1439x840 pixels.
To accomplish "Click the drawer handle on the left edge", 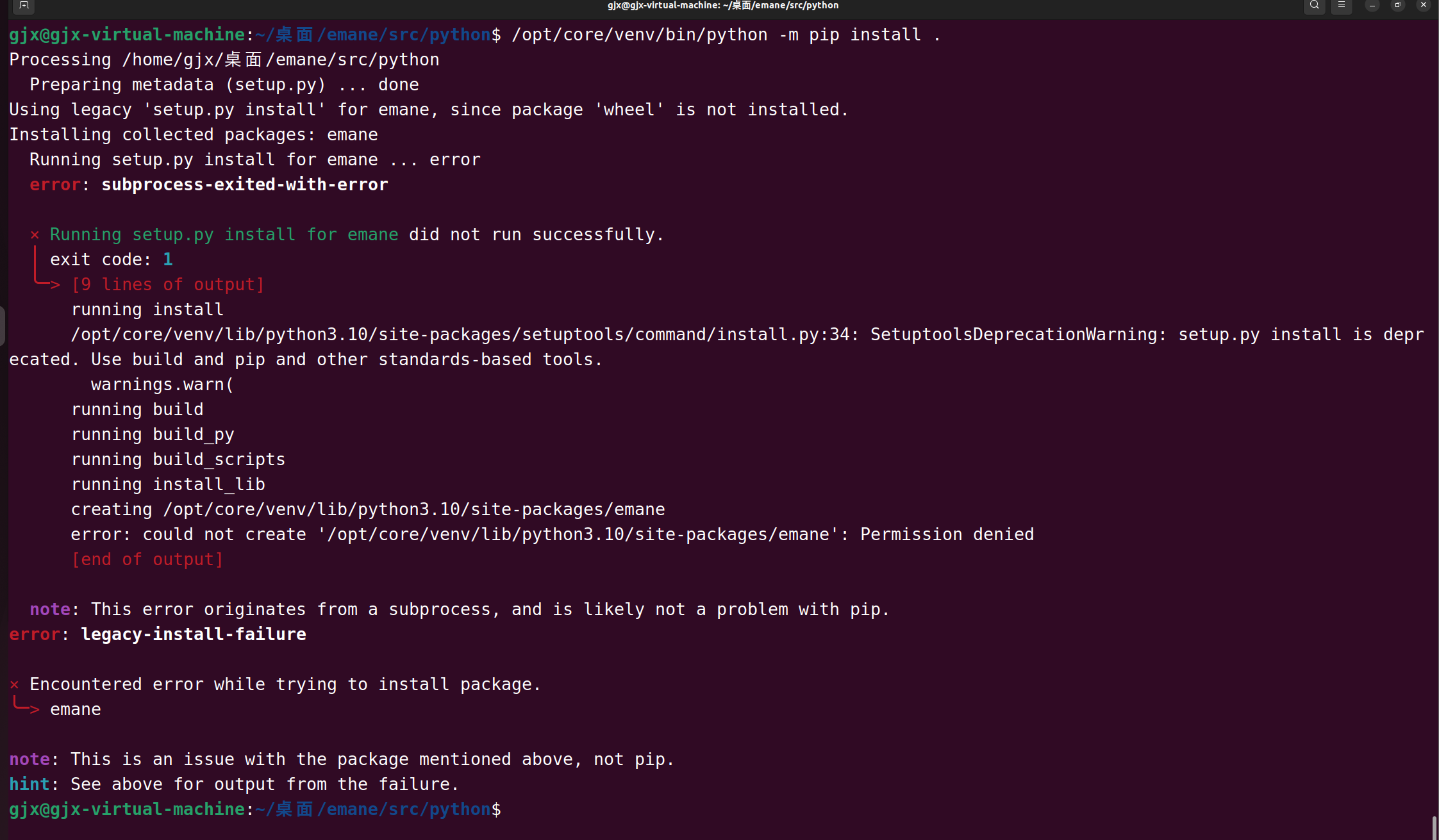I will point(3,326).
